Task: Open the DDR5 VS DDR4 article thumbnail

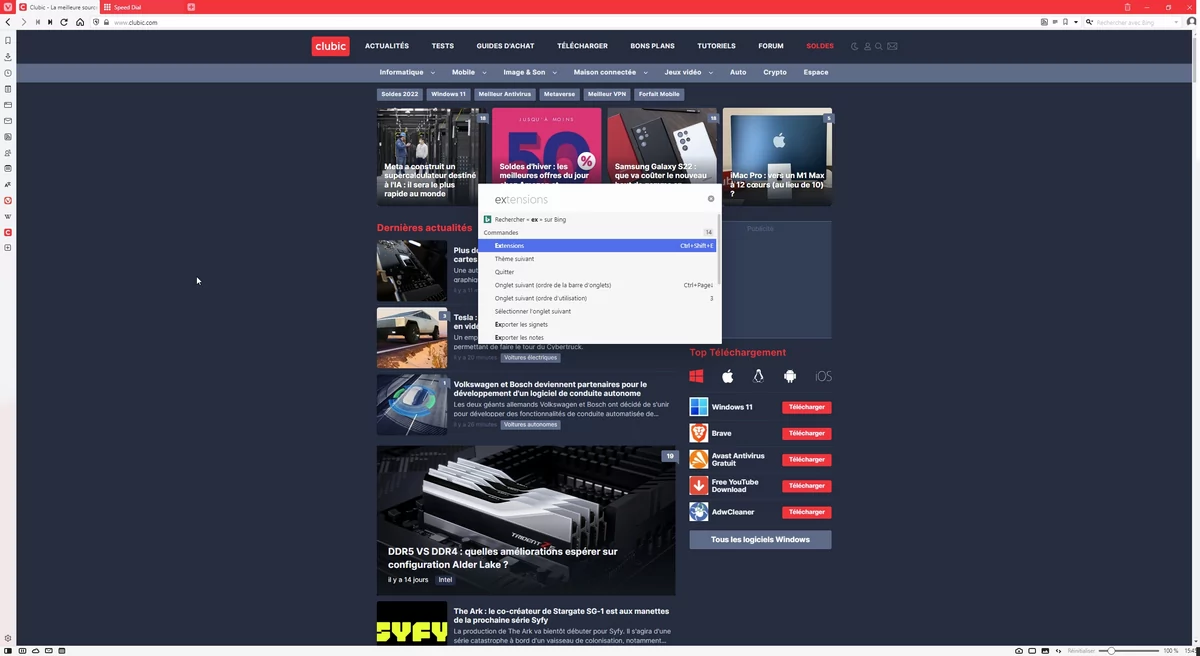Action: click(x=526, y=520)
